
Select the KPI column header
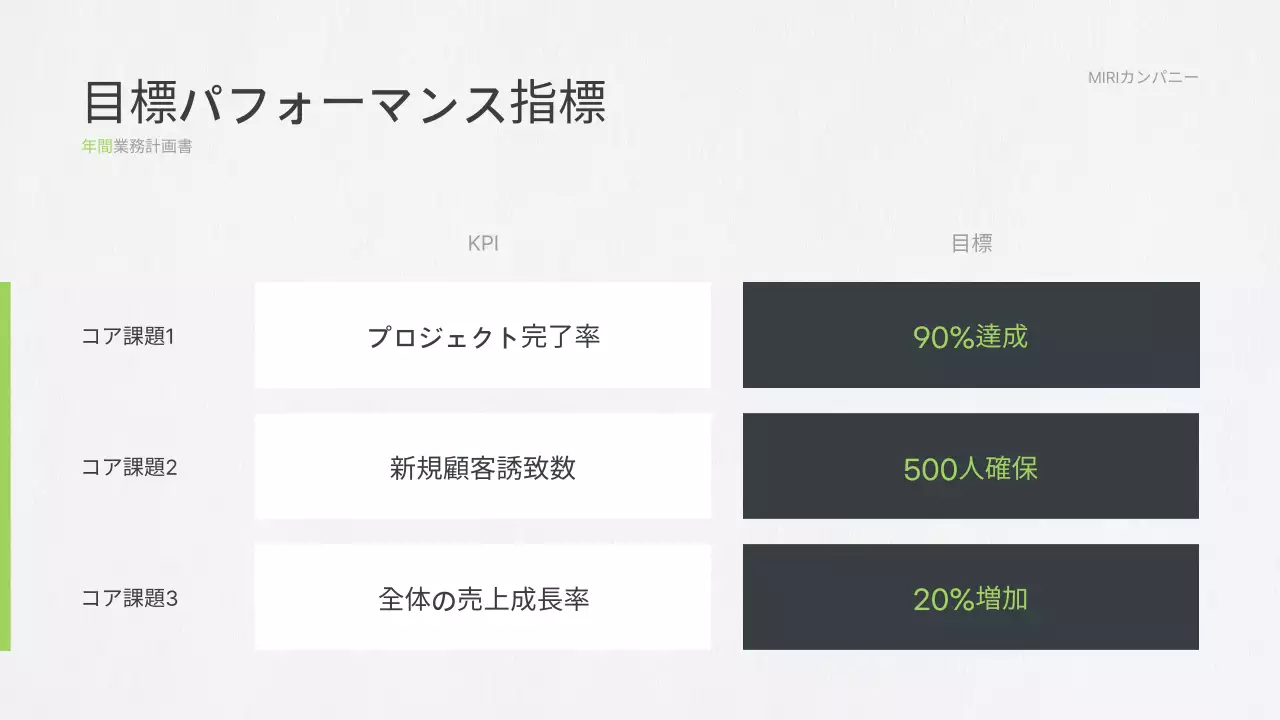coord(483,244)
